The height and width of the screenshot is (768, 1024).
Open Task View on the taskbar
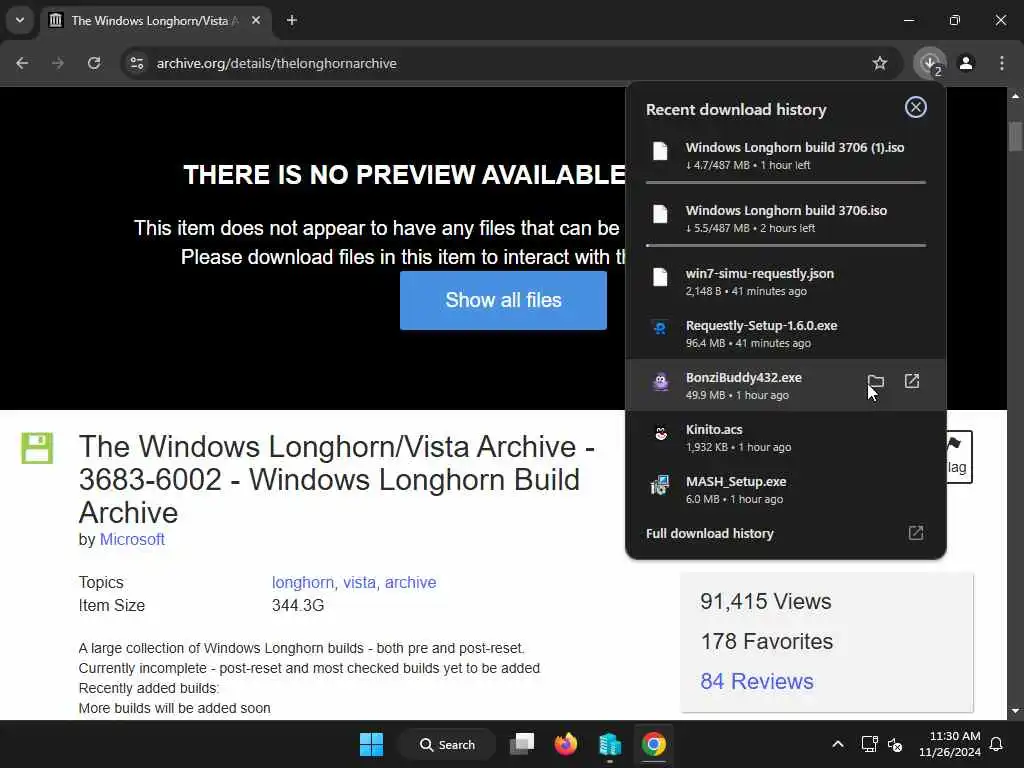(522, 744)
